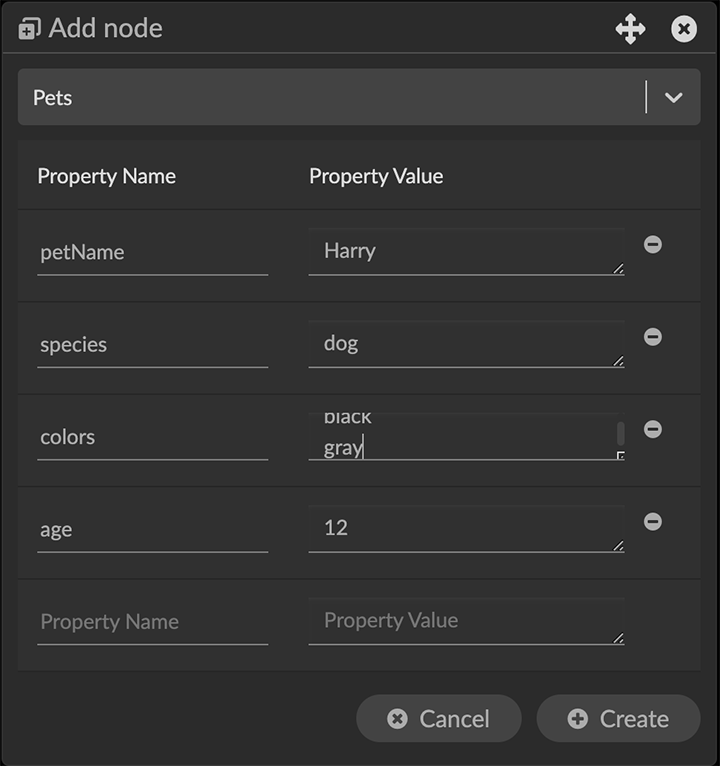This screenshot has height=766, width=720.
Task: Delete the colors property row
Action: (653, 429)
